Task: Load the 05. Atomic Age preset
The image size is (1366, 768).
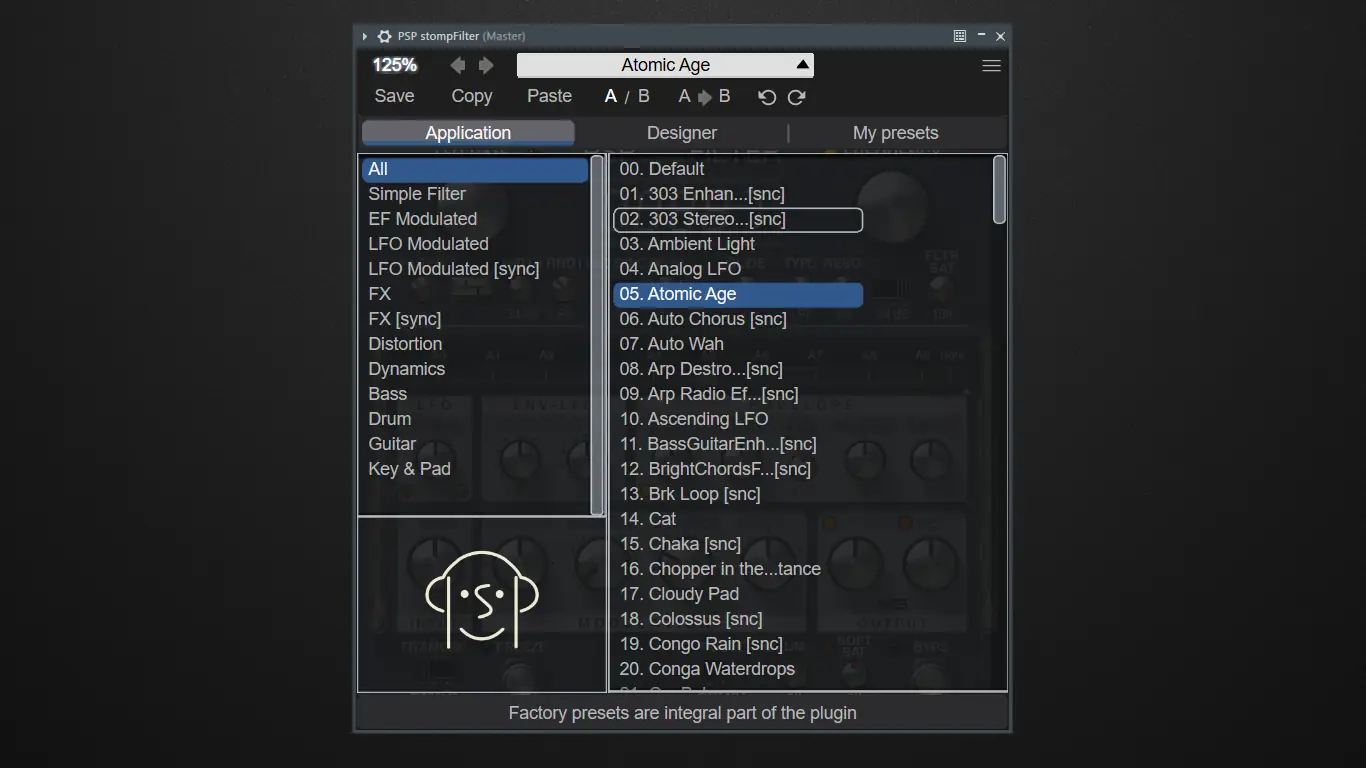Action: [x=738, y=294]
